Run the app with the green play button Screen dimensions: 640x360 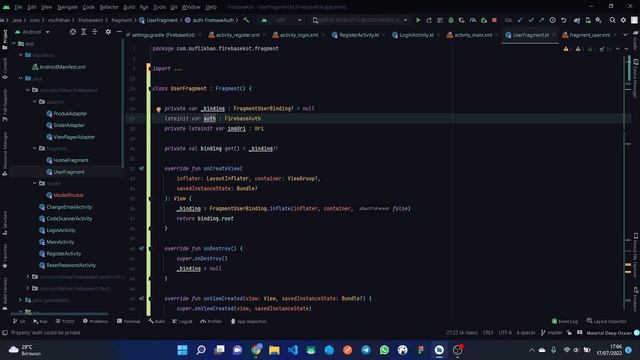418,20
